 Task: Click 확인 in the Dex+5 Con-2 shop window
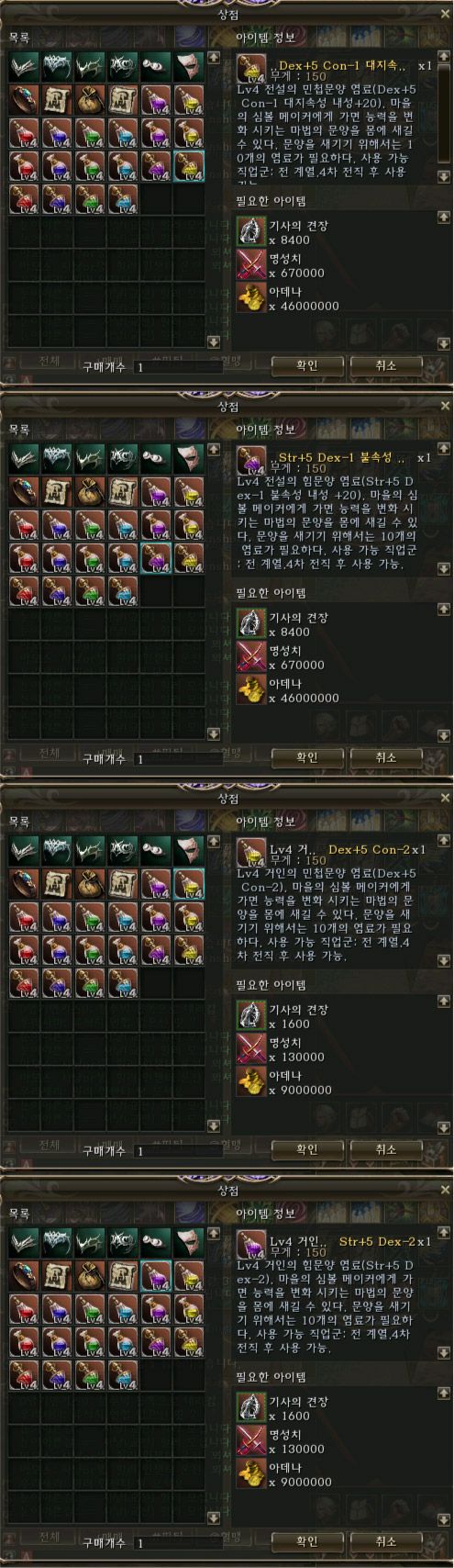[306, 1149]
